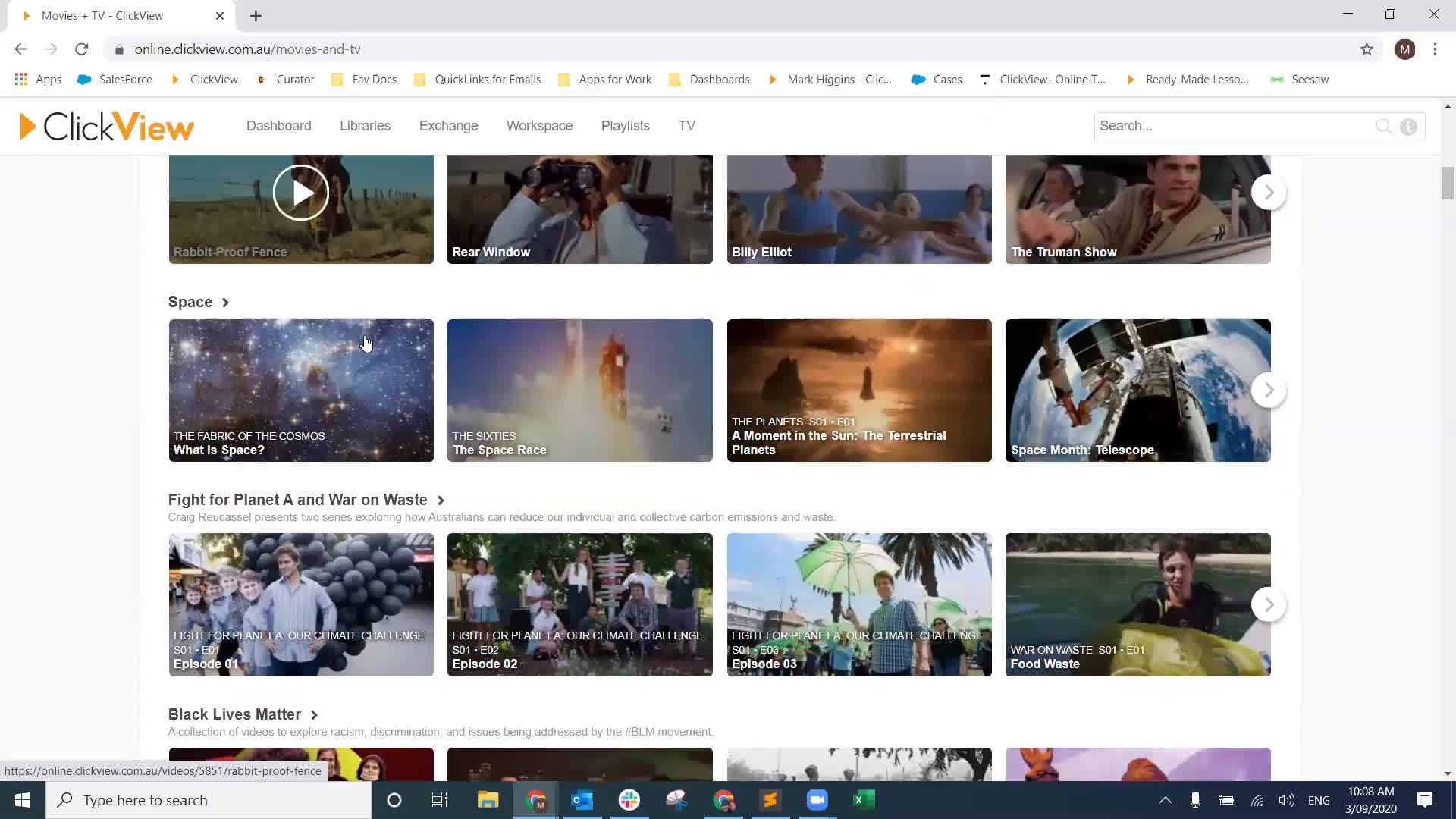Click the Cortana circle icon
1456x819 pixels.
coord(394,800)
